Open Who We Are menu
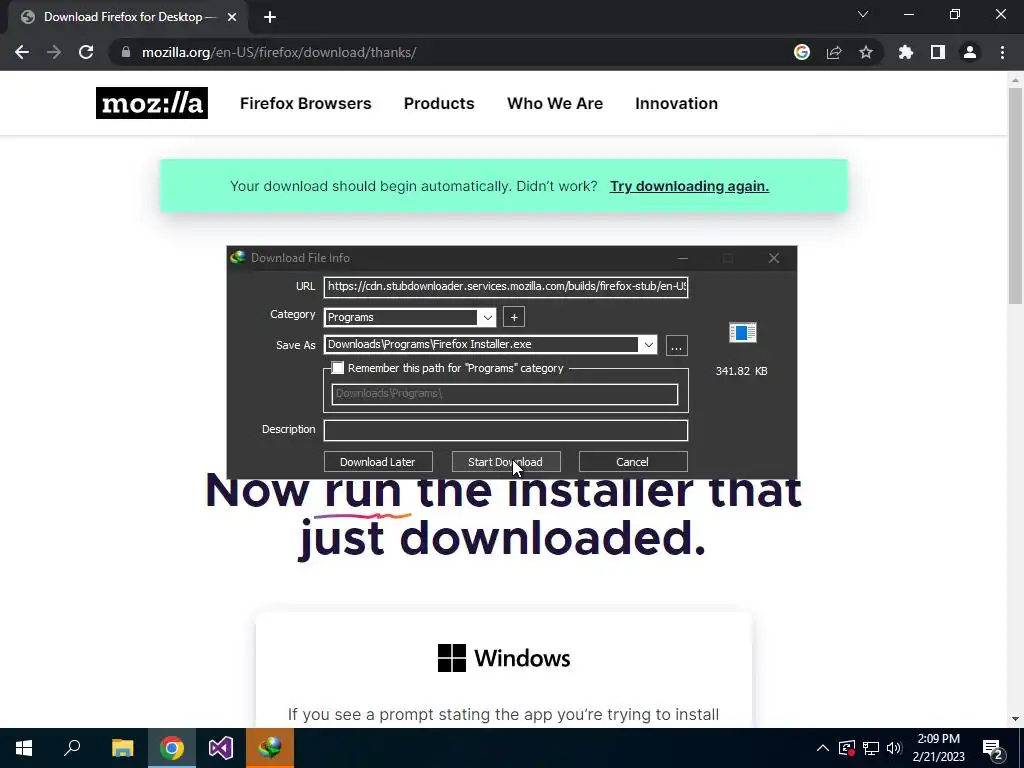Viewport: 1024px width, 768px height. tap(555, 103)
